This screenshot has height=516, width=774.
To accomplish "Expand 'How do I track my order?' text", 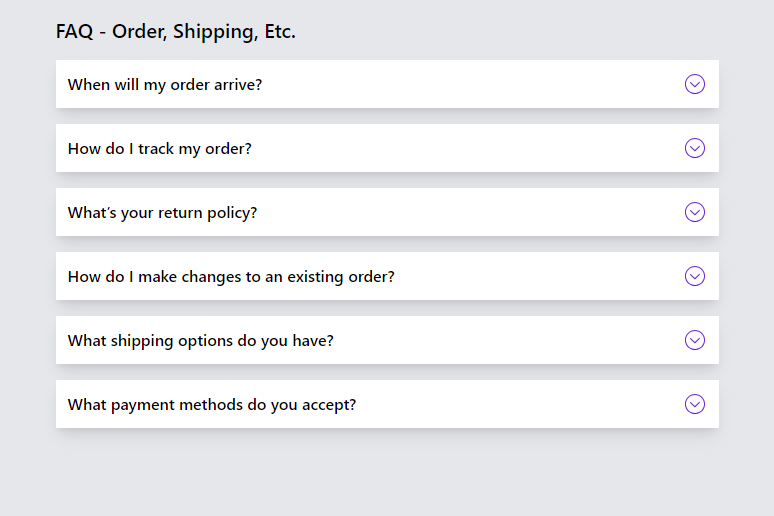I will tap(159, 149).
